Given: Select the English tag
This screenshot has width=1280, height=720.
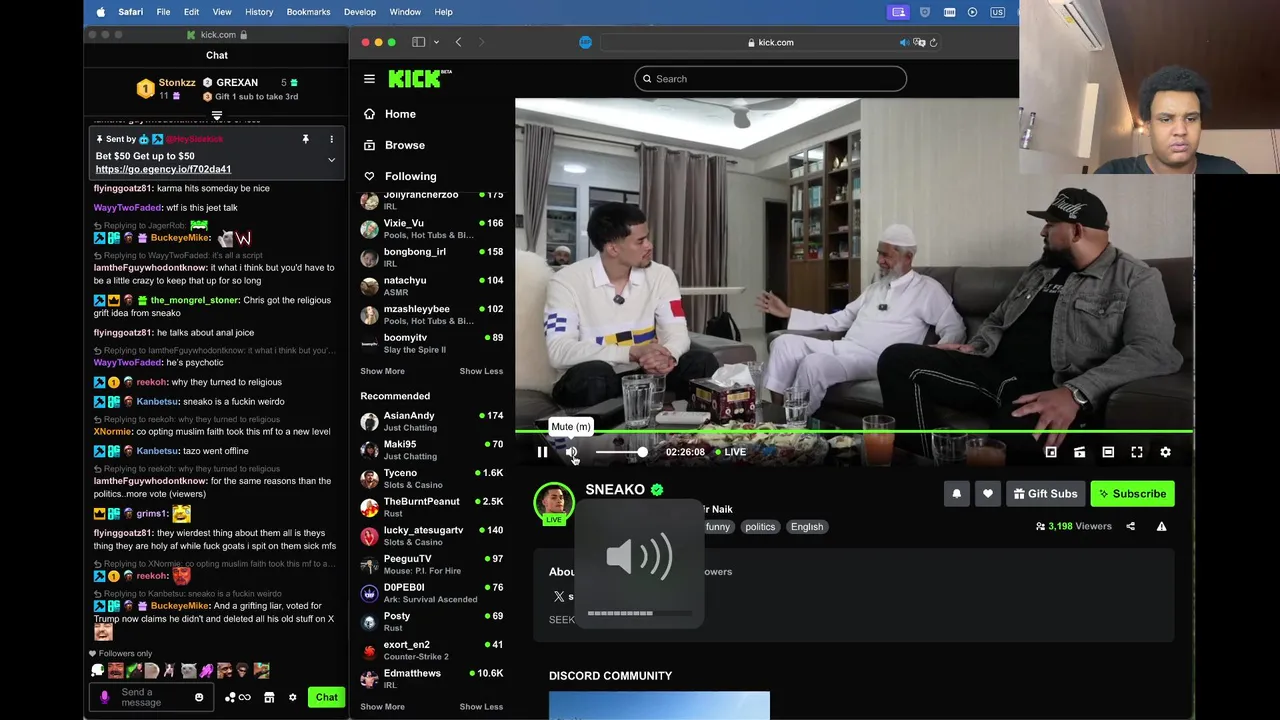Looking at the screenshot, I should [807, 527].
